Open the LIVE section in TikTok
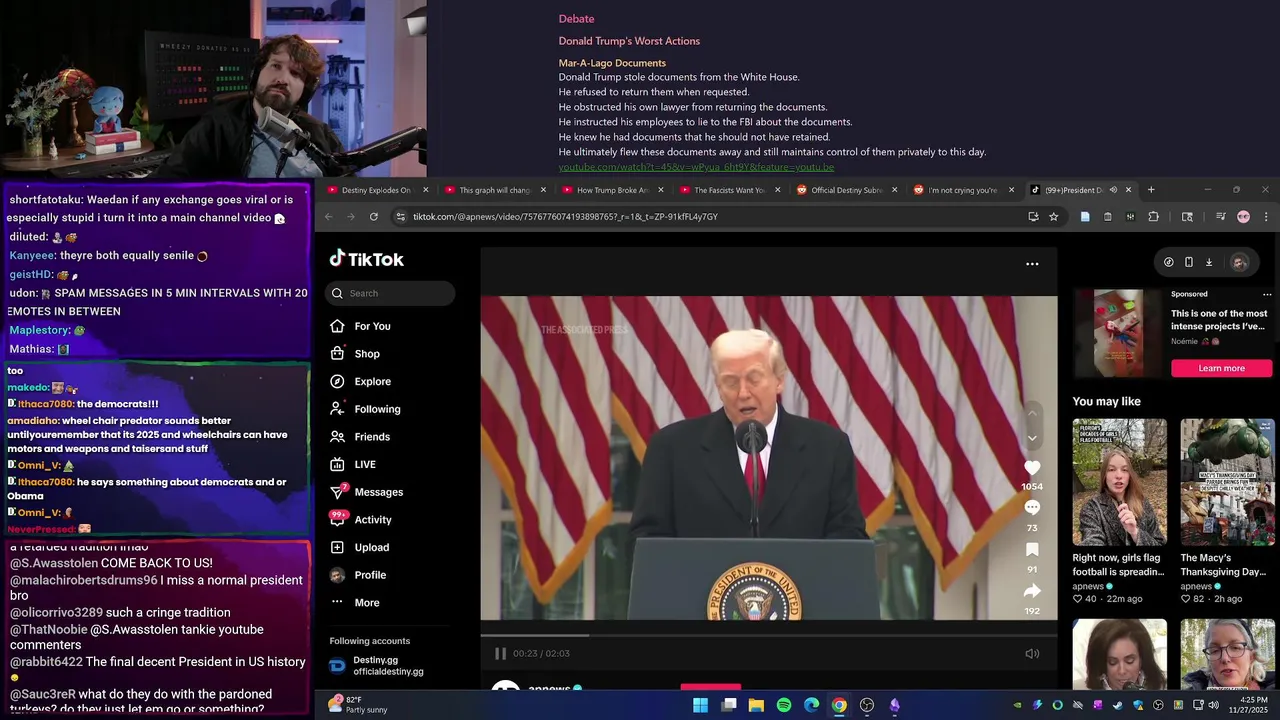 (x=353, y=464)
